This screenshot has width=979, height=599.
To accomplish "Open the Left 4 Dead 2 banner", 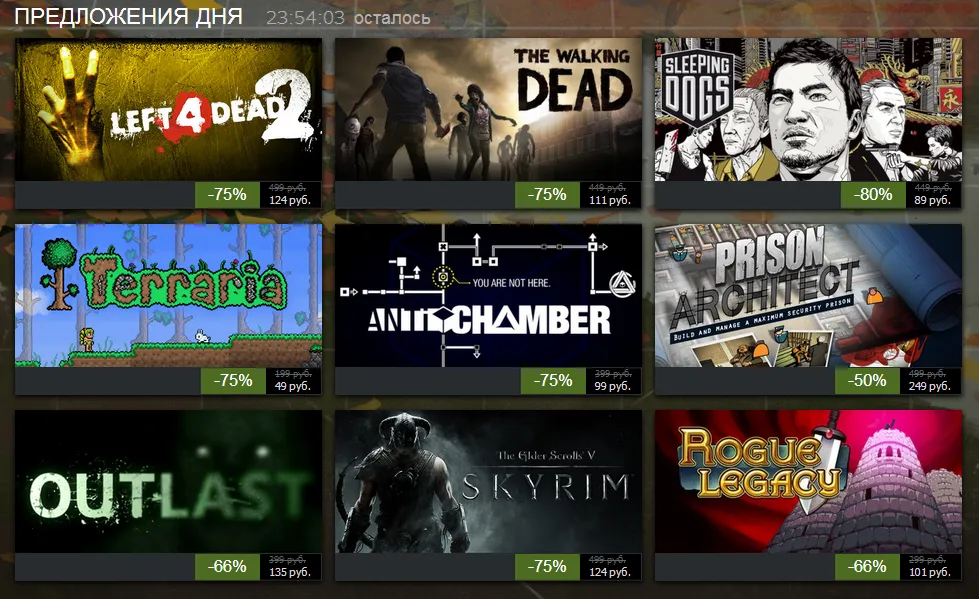I will [x=169, y=110].
